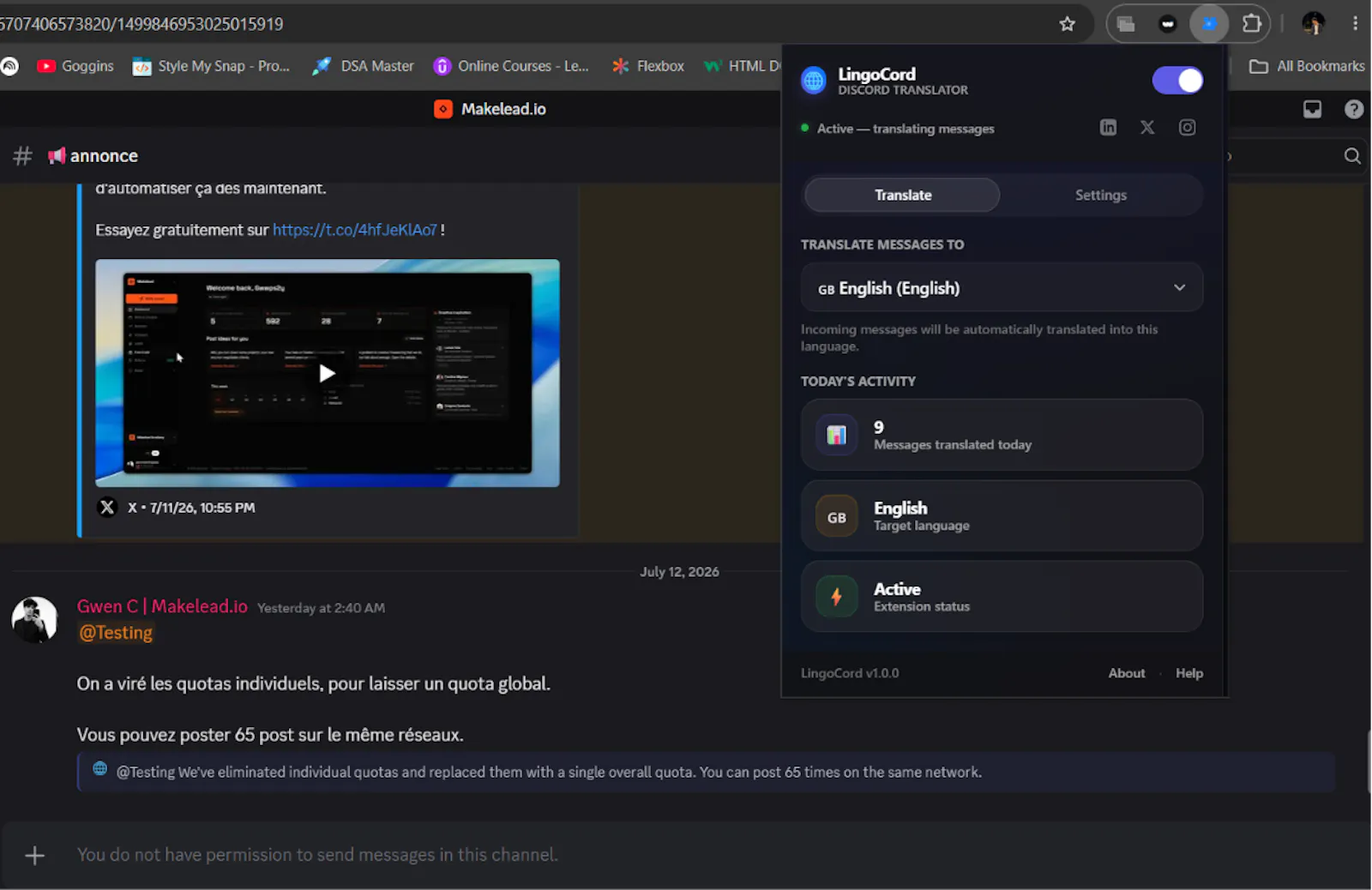The height and width of the screenshot is (890, 1372).
Task: Switch to the Settings tab
Action: pyautogui.click(x=1101, y=195)
